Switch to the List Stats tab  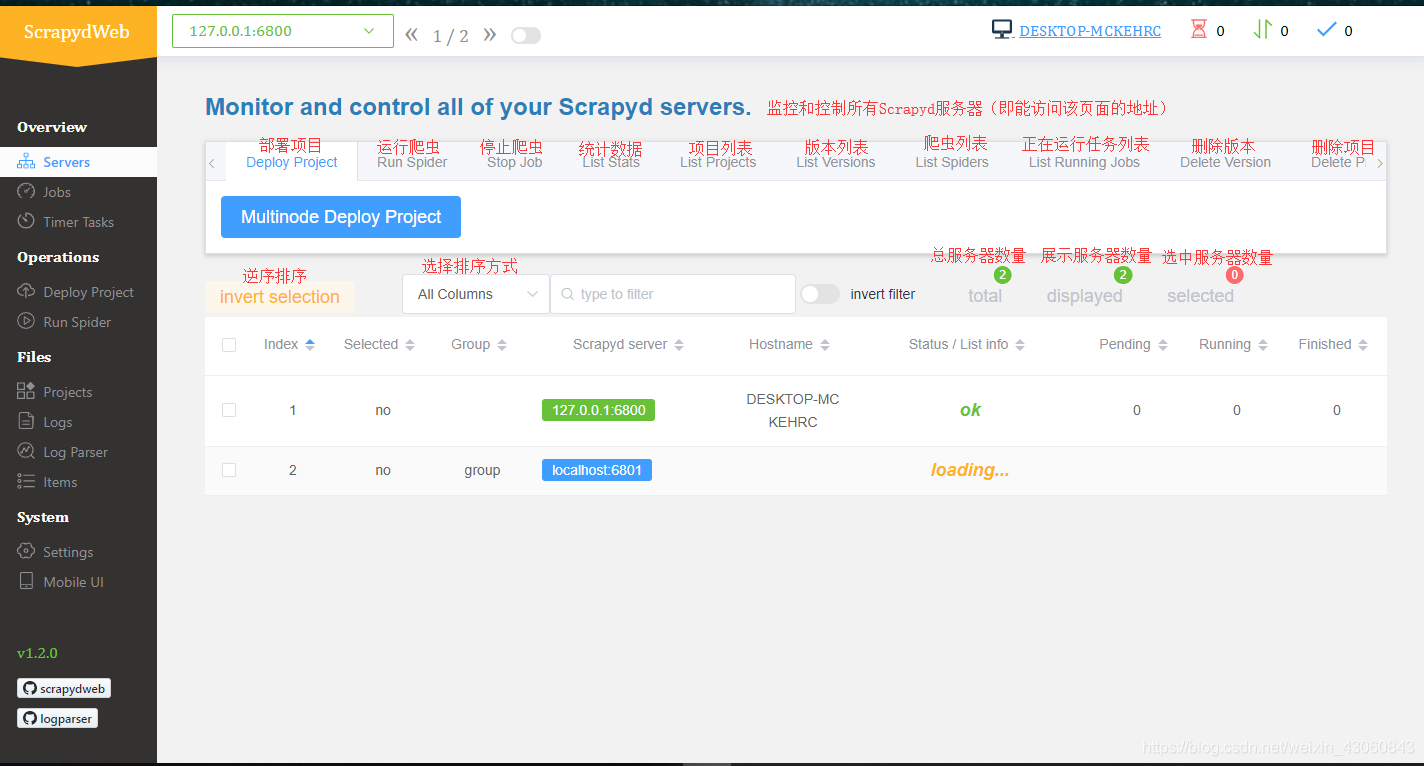(611, 162)
